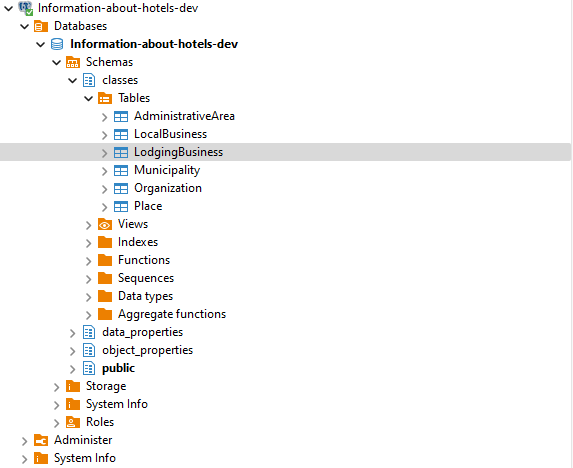
Task: Expand the Indexes folder
Action: (88, 243)
